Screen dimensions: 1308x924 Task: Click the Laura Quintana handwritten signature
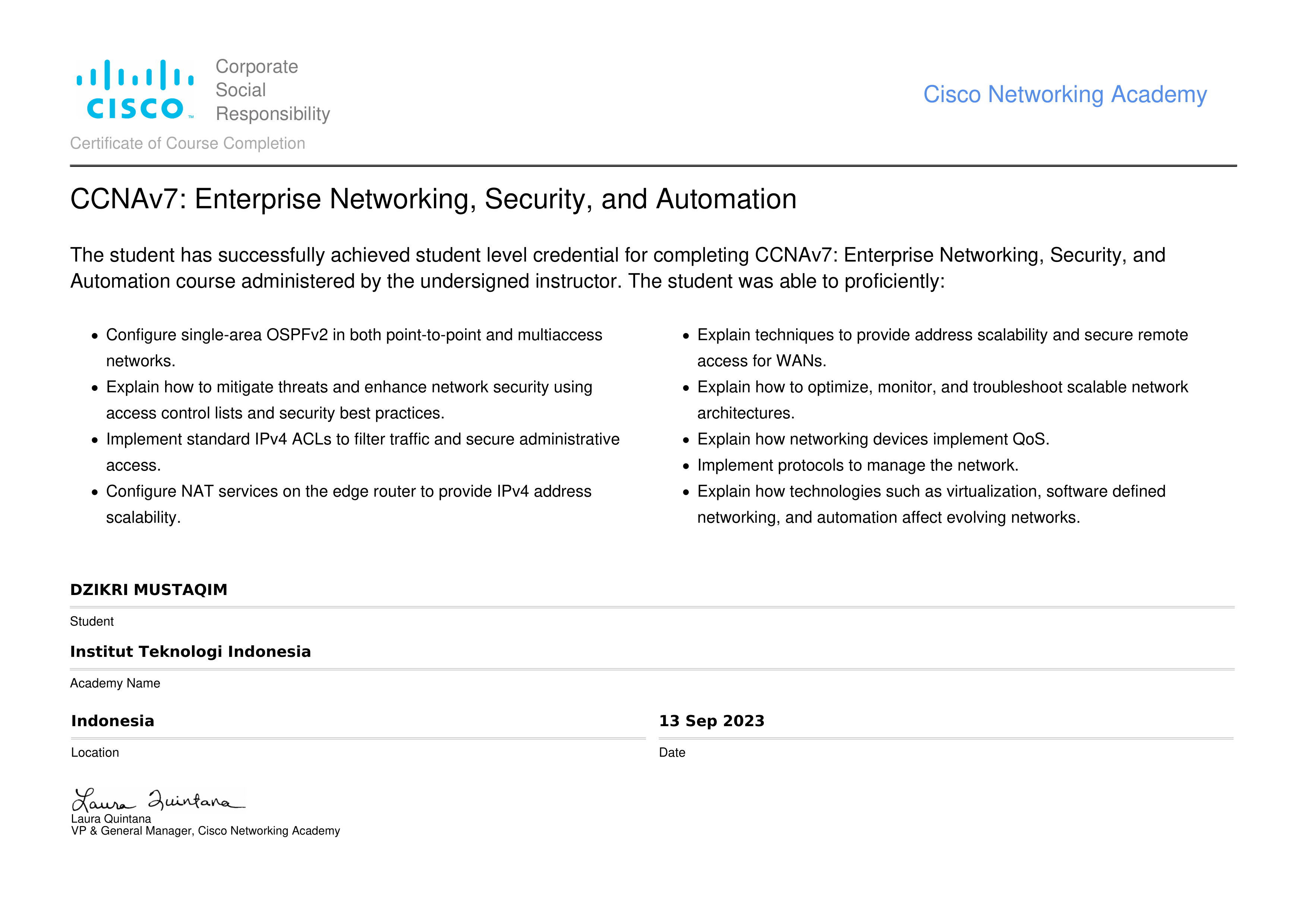[x=158, y=799]
